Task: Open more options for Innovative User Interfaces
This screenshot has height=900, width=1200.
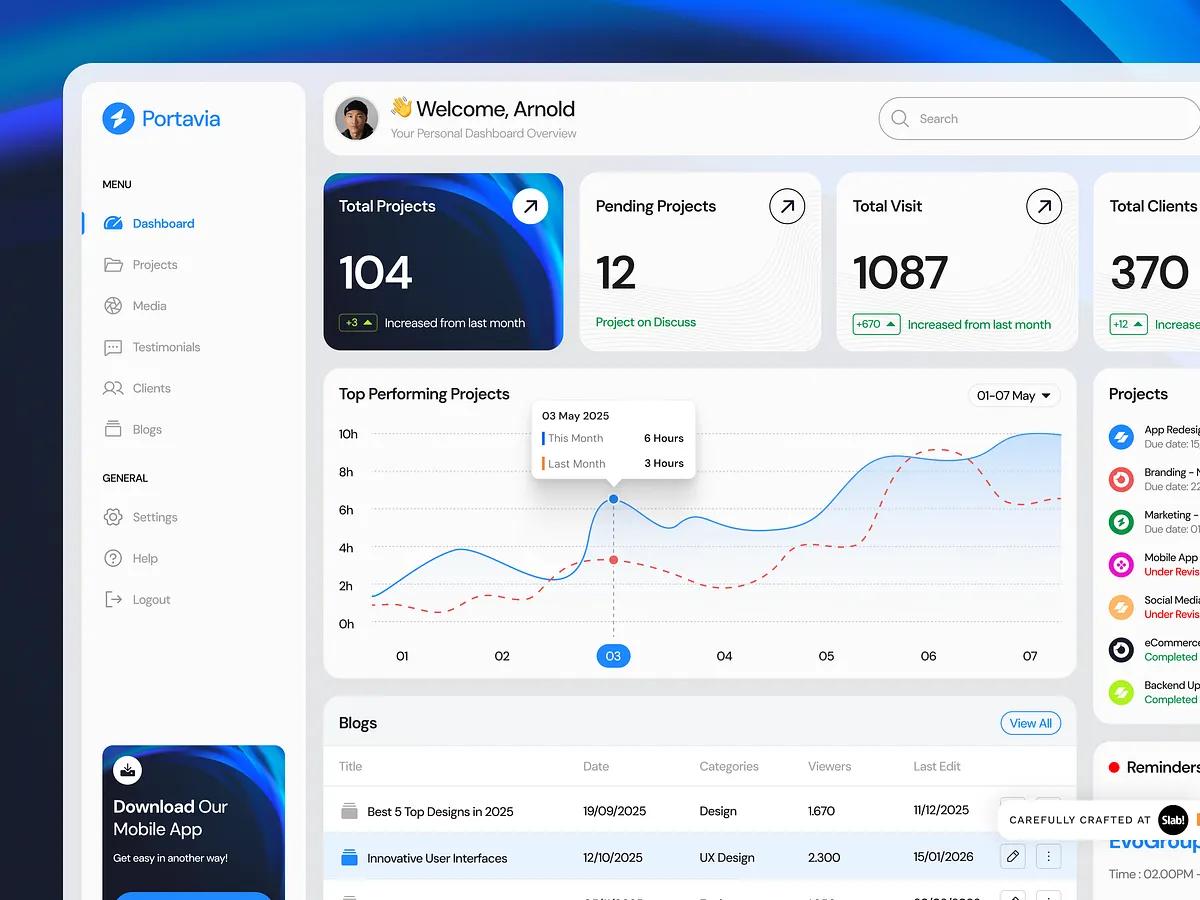Action: (x=1048, y=856)
